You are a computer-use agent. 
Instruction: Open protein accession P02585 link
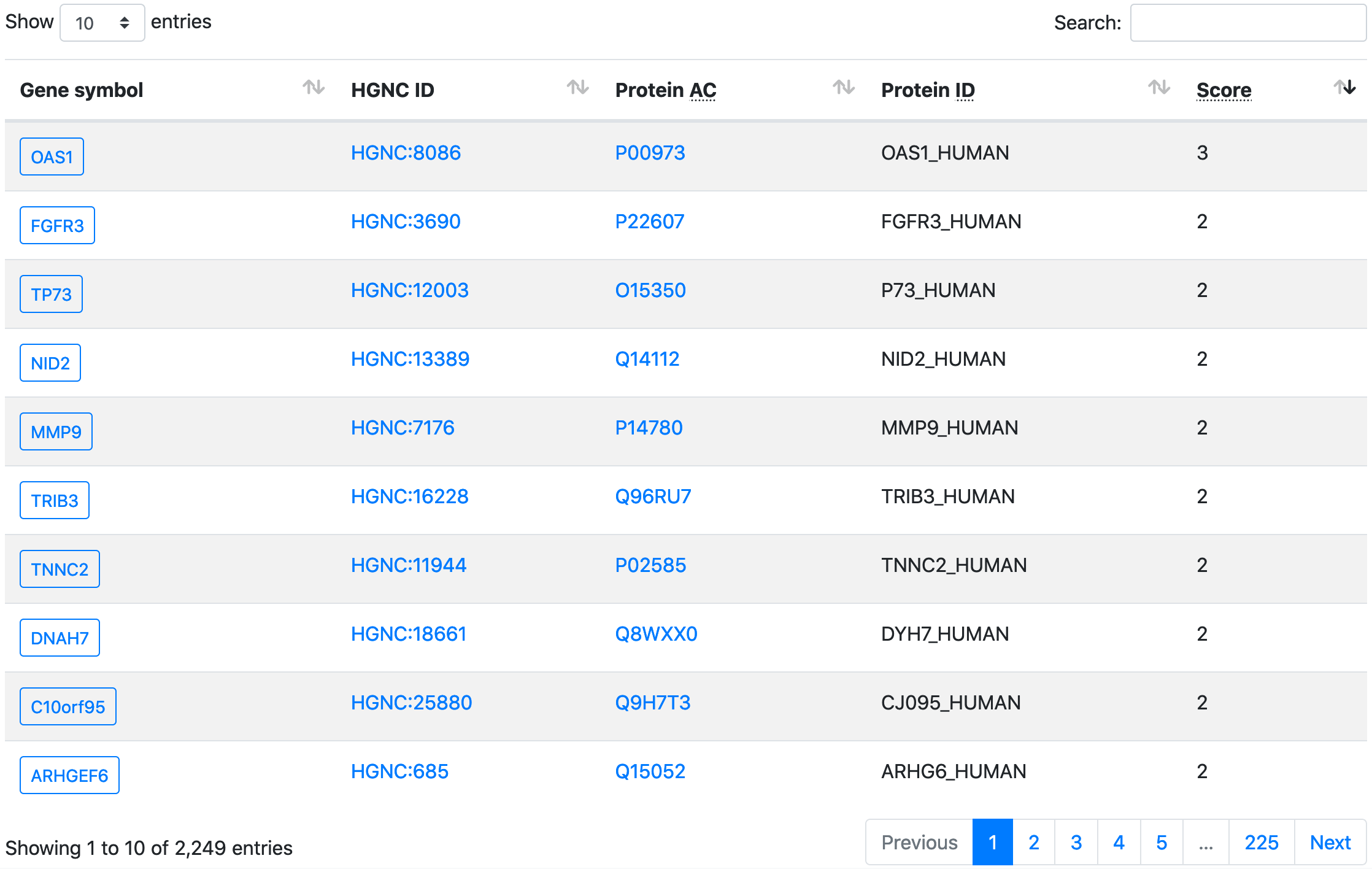click(650, 565)
